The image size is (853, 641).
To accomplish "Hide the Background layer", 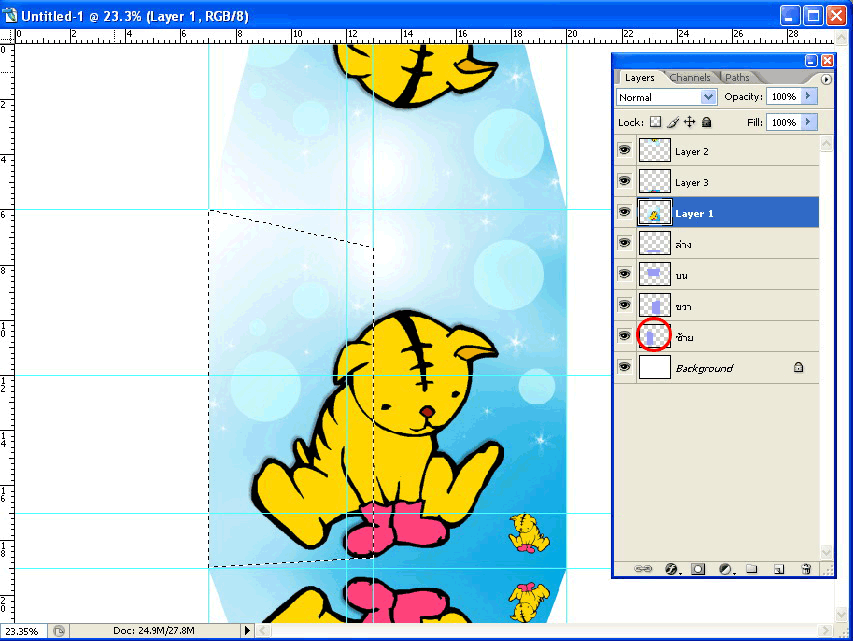I will click(x=625, y=367).
